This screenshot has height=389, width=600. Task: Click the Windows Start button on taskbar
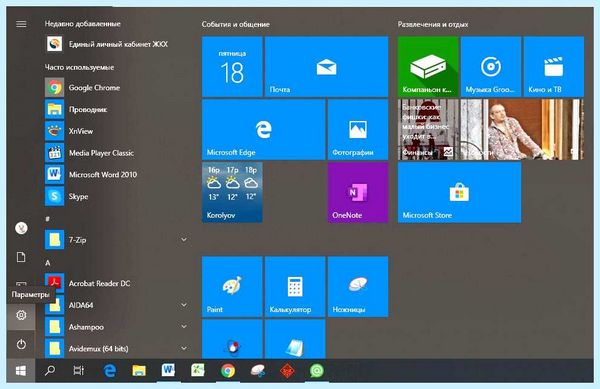point(21,370)
